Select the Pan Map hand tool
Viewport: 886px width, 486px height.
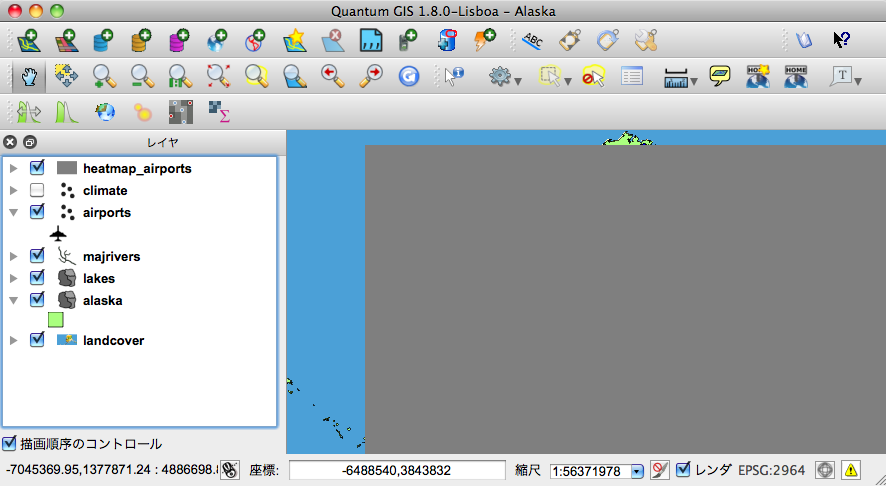coord(29,76)
